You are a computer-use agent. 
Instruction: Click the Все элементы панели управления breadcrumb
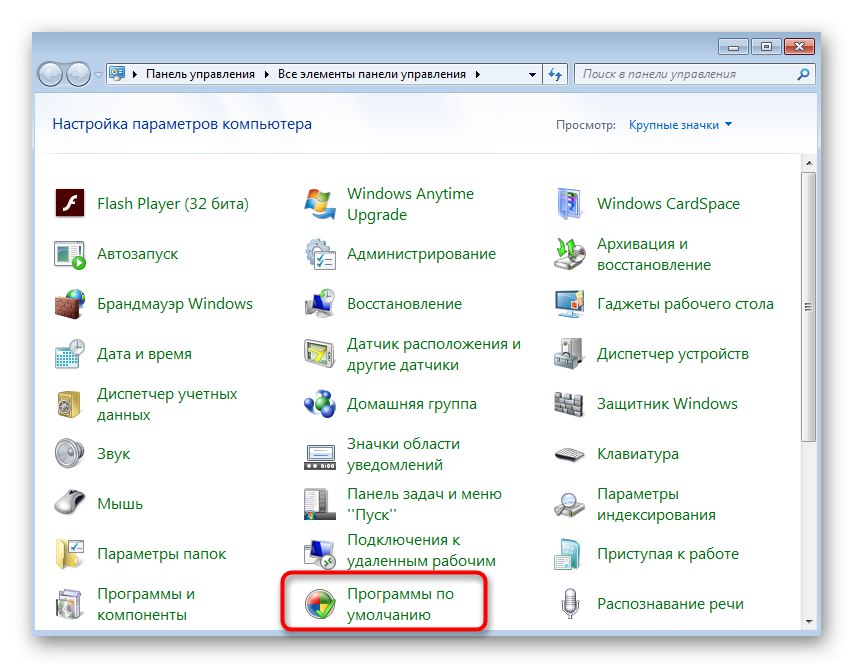pyautogui.click(x=372, y=74)
